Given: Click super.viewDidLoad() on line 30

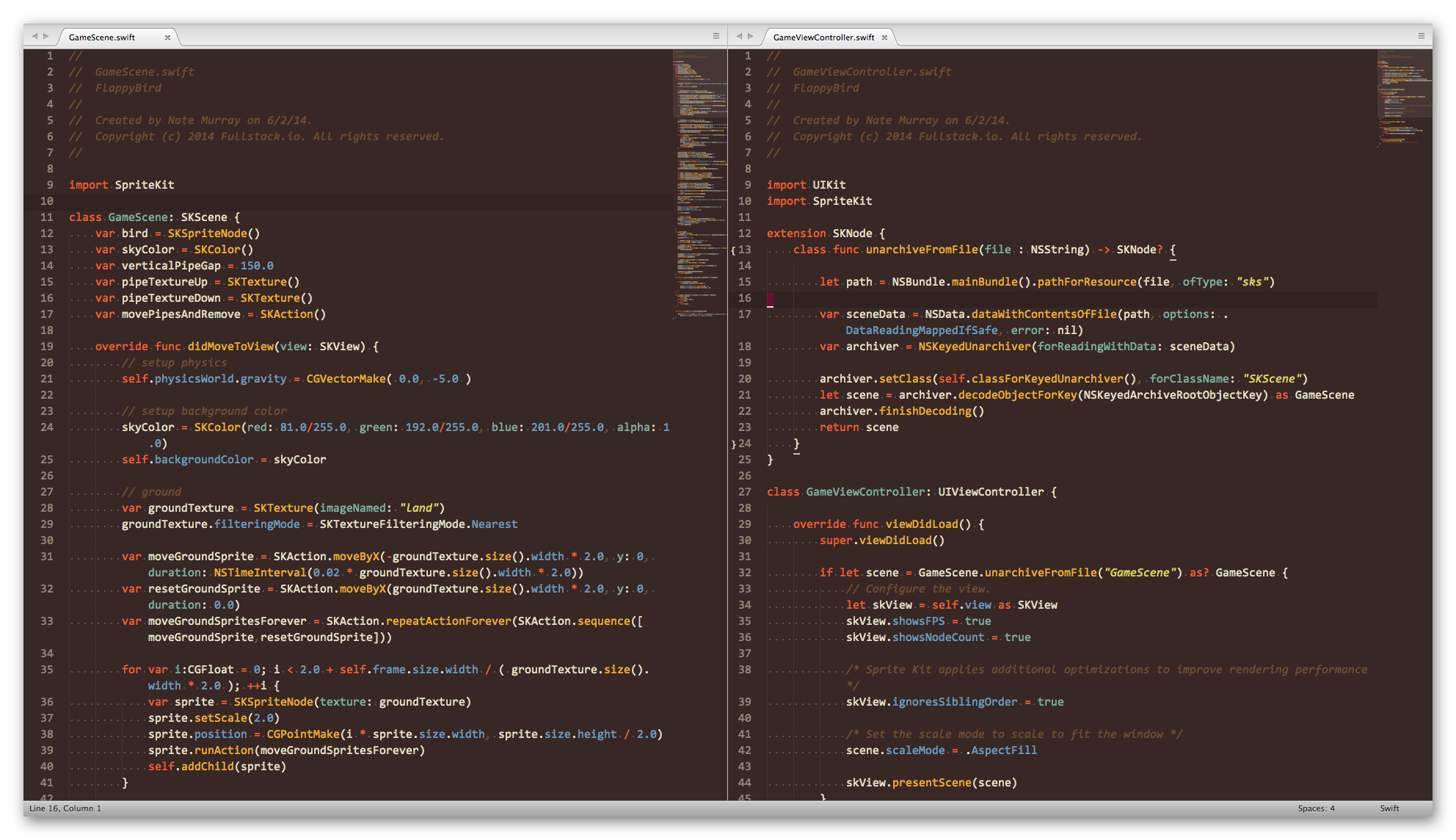Looking at the screenshot, I should [882, 540].
